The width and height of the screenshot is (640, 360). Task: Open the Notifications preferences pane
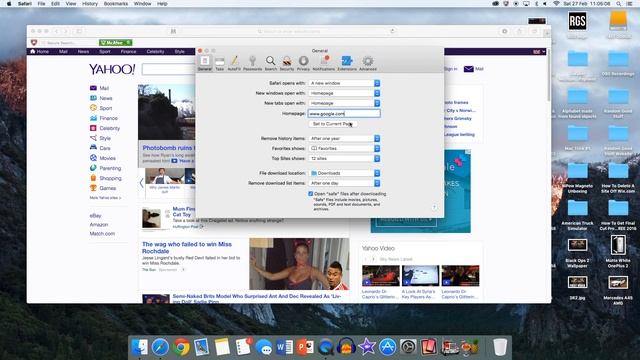pos(324,63)
